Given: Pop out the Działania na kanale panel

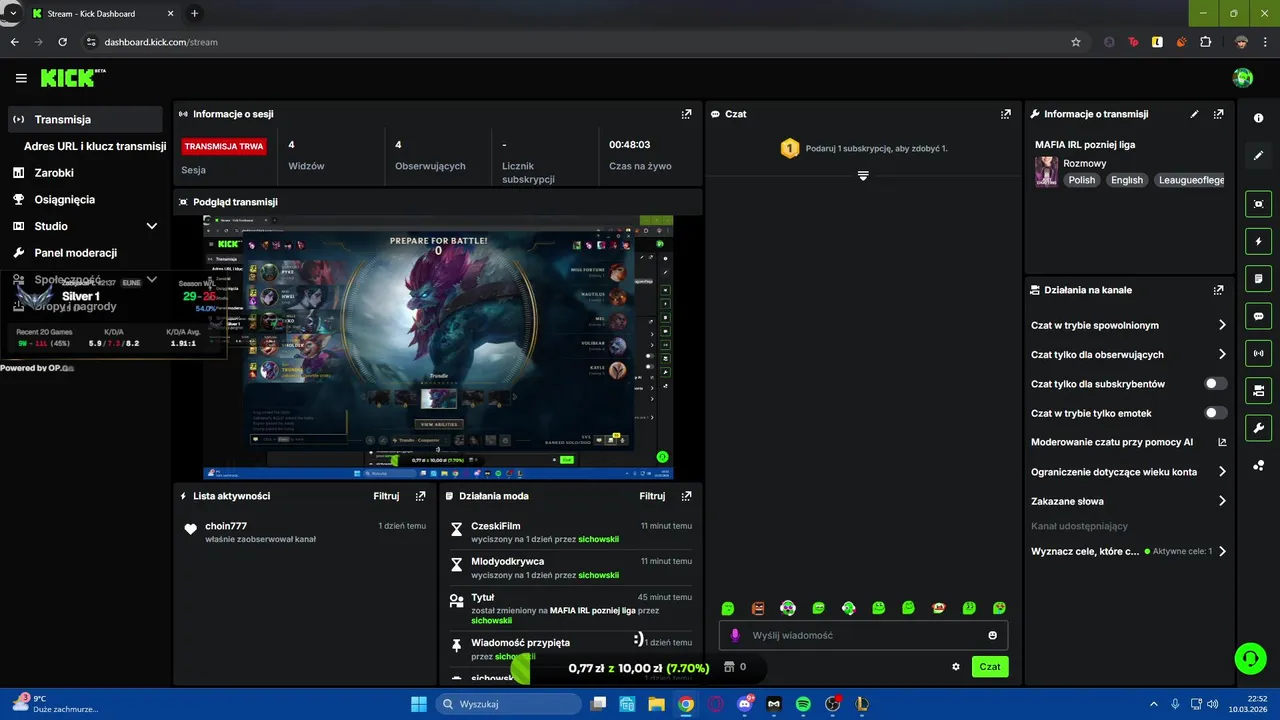Looking at the screenshot, I should pyautogui.click(x=1218, y=290).
